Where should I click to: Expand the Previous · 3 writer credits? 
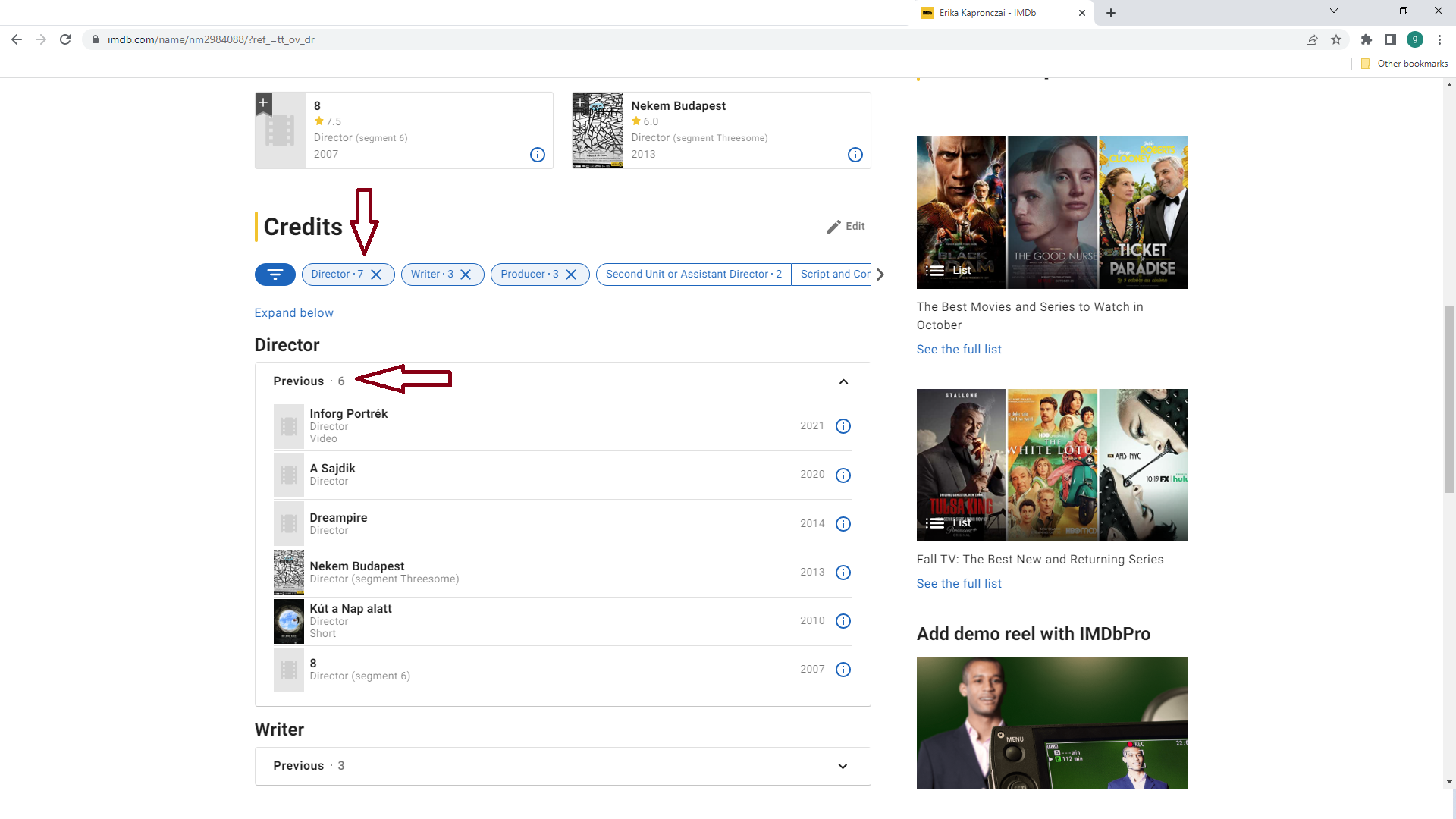coord(843,766)
